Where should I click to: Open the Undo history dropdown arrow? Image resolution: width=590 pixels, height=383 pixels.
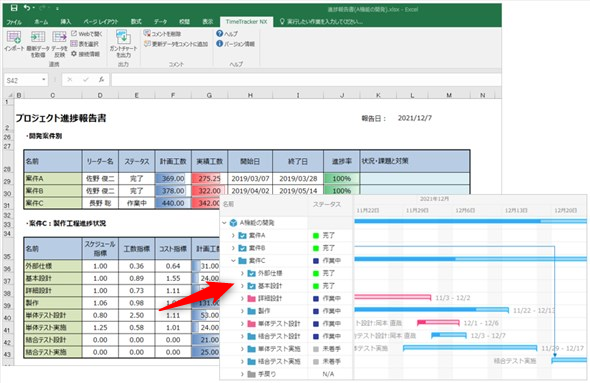[x=34, y=8]
